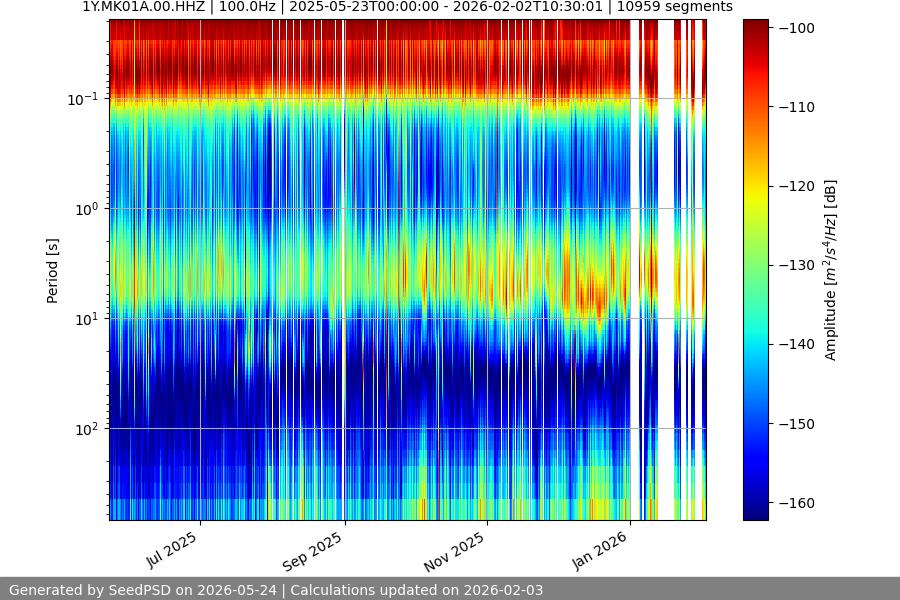Click the −120 colorbar tick label
Viewport: 900px width, 600px height.
[x=796, y=186]
